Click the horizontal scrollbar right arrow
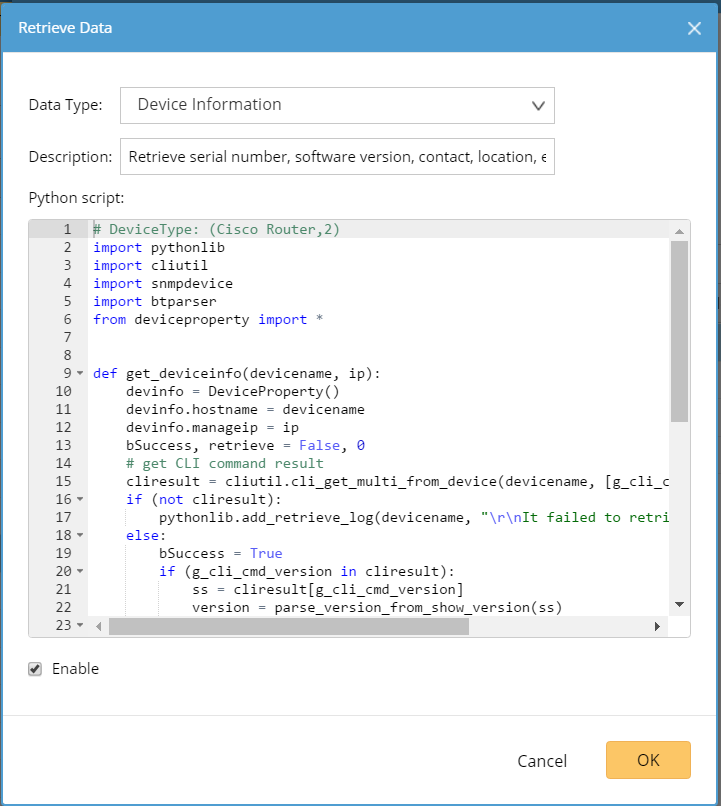The image size is (721, 806). [x=657, y=626]
